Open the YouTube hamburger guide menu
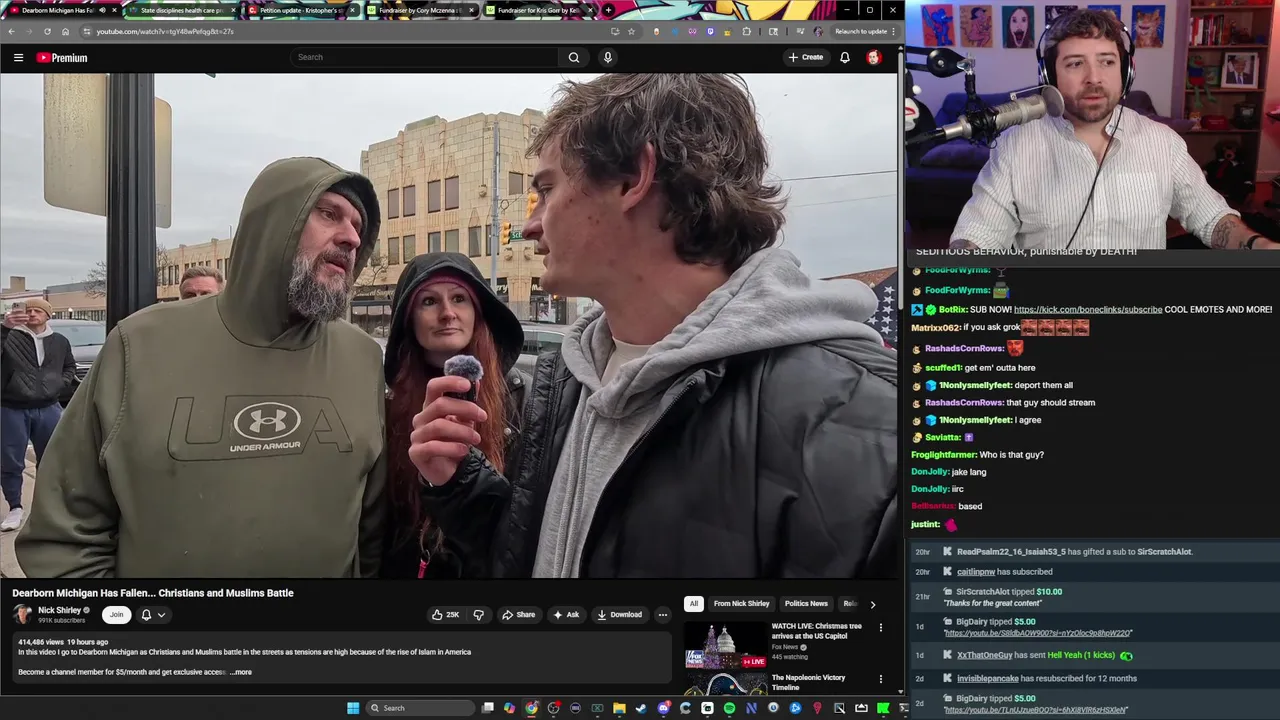The height and width of the screenshot is (720, 1280). click(18, 58)
